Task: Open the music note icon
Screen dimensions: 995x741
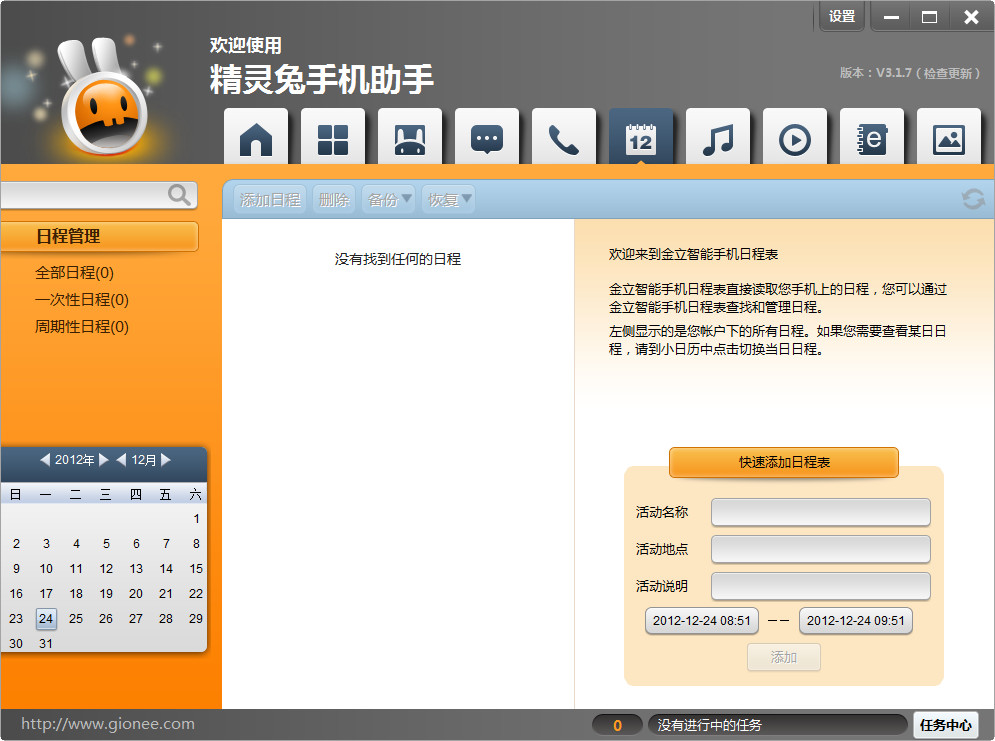Action: [x=718, y=137]
